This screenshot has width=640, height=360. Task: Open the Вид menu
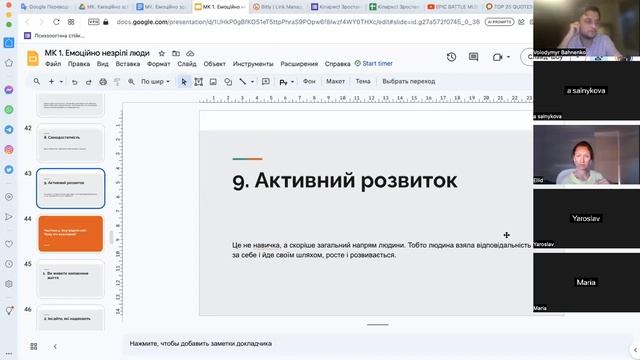tap(103, 64)
